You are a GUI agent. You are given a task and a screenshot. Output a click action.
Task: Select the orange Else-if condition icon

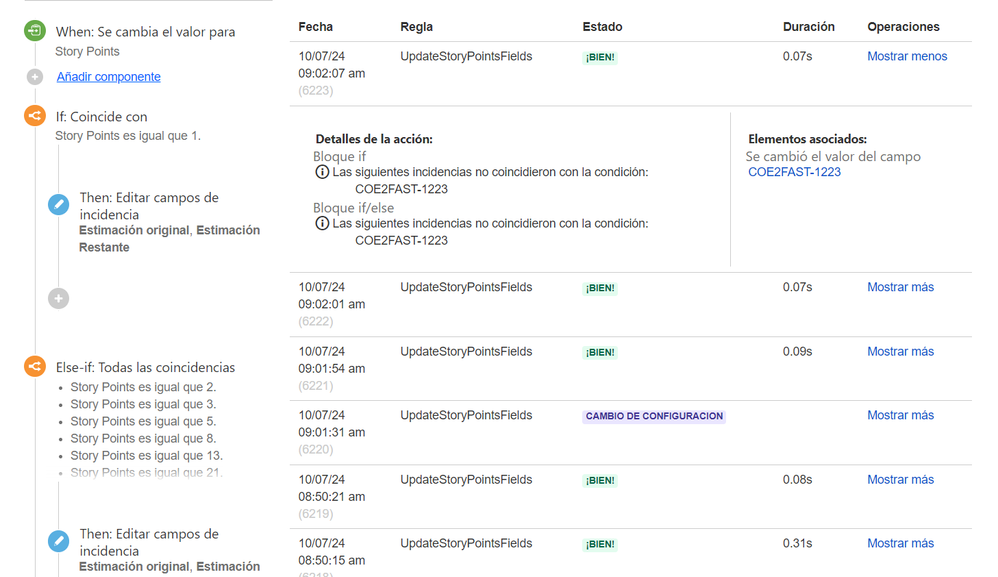click(35, 366)
